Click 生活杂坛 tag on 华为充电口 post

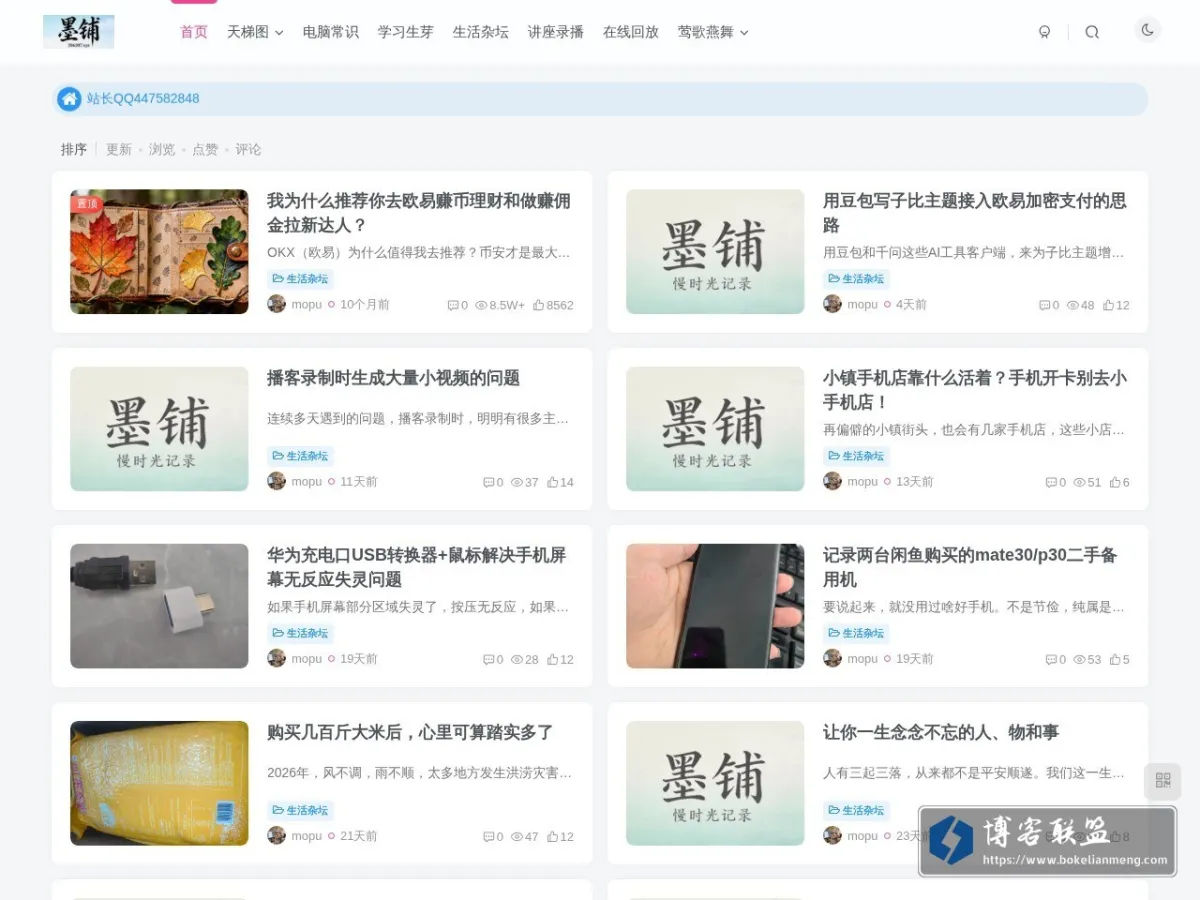(x=300, y=633)
